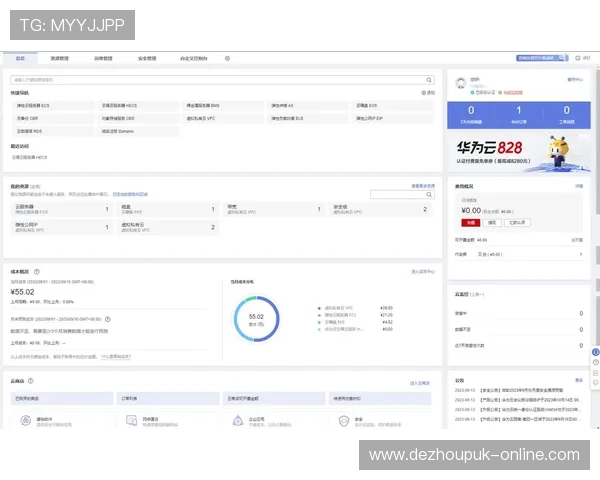
Task: Expand the 代金券 row arrow
Action: (579, 253)
